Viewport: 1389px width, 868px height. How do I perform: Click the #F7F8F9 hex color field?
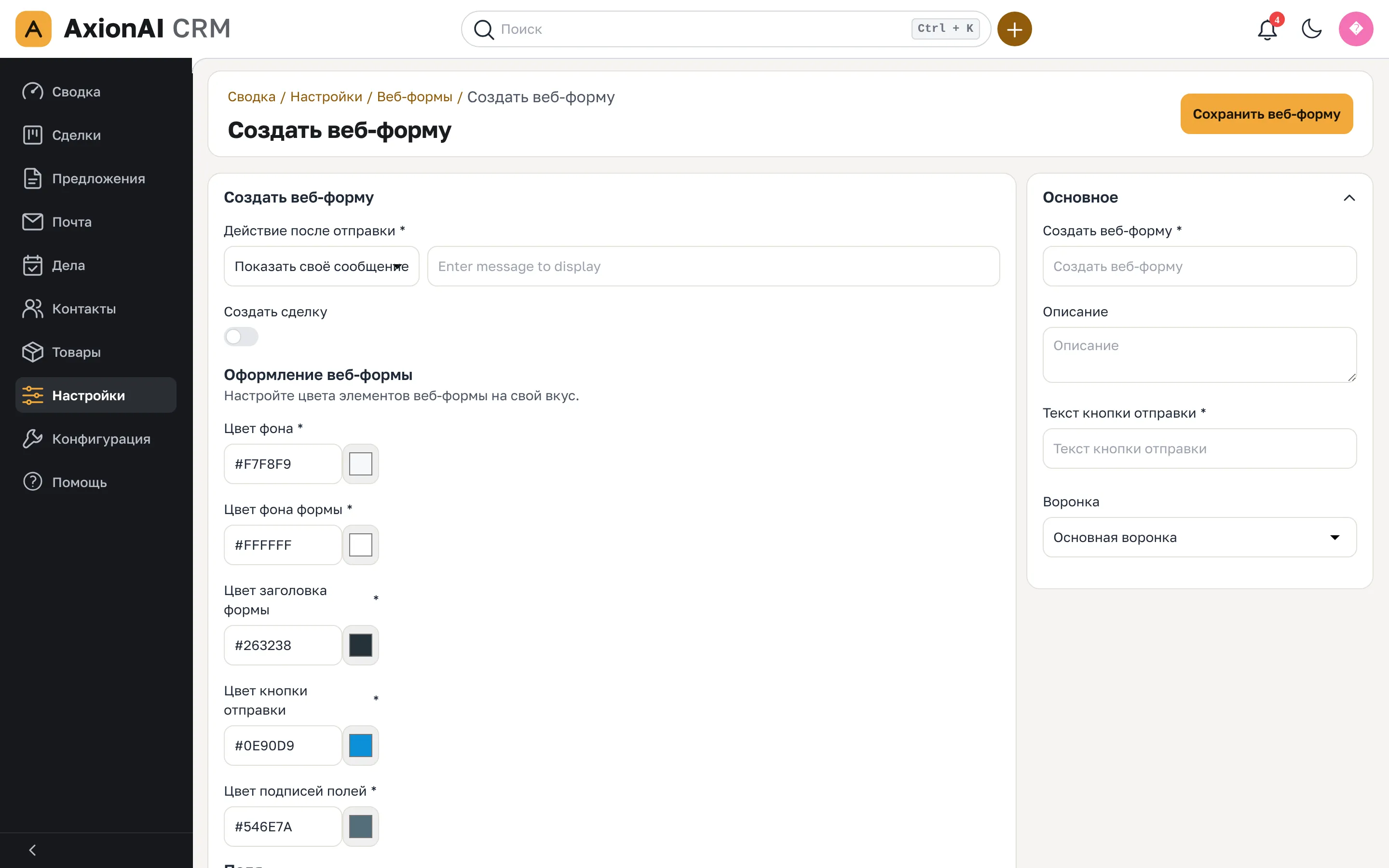[x=283, y=464]
